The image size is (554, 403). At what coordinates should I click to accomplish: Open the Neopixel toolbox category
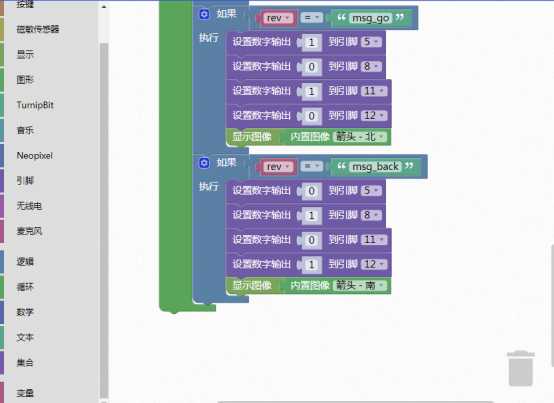click(35, 155)
